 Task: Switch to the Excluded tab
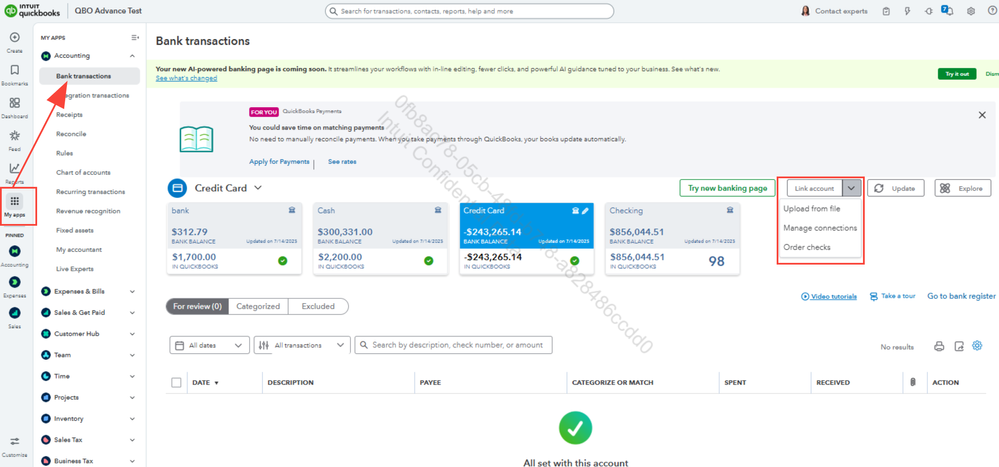click(x=318, y=306)
